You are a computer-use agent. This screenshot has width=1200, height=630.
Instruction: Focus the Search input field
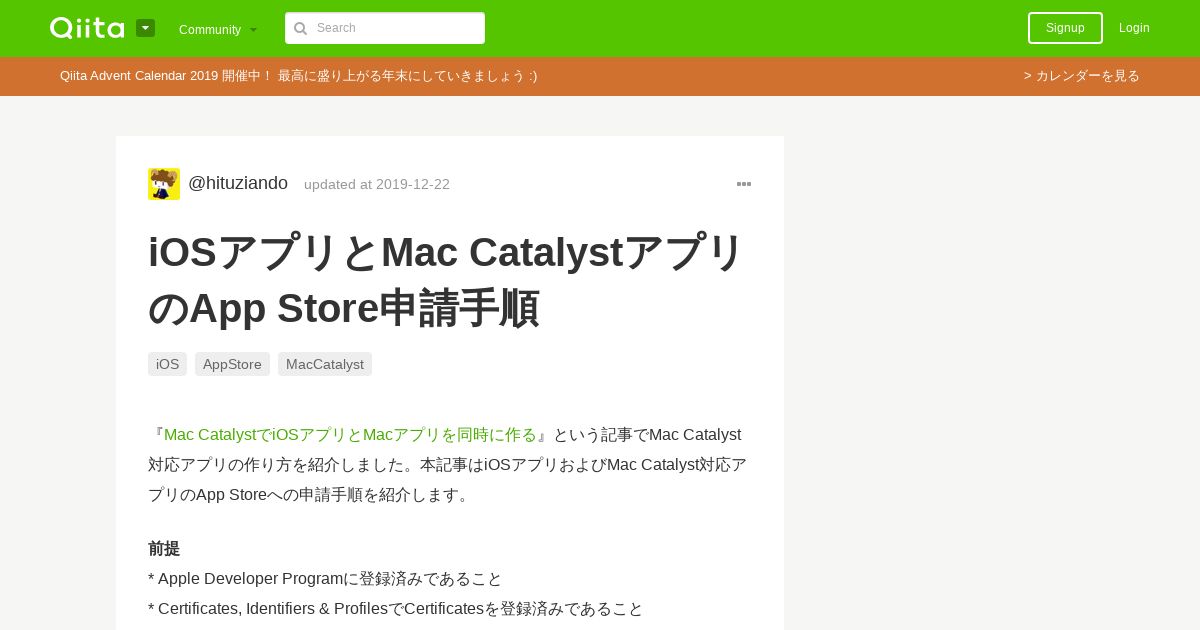click(385, 28)
